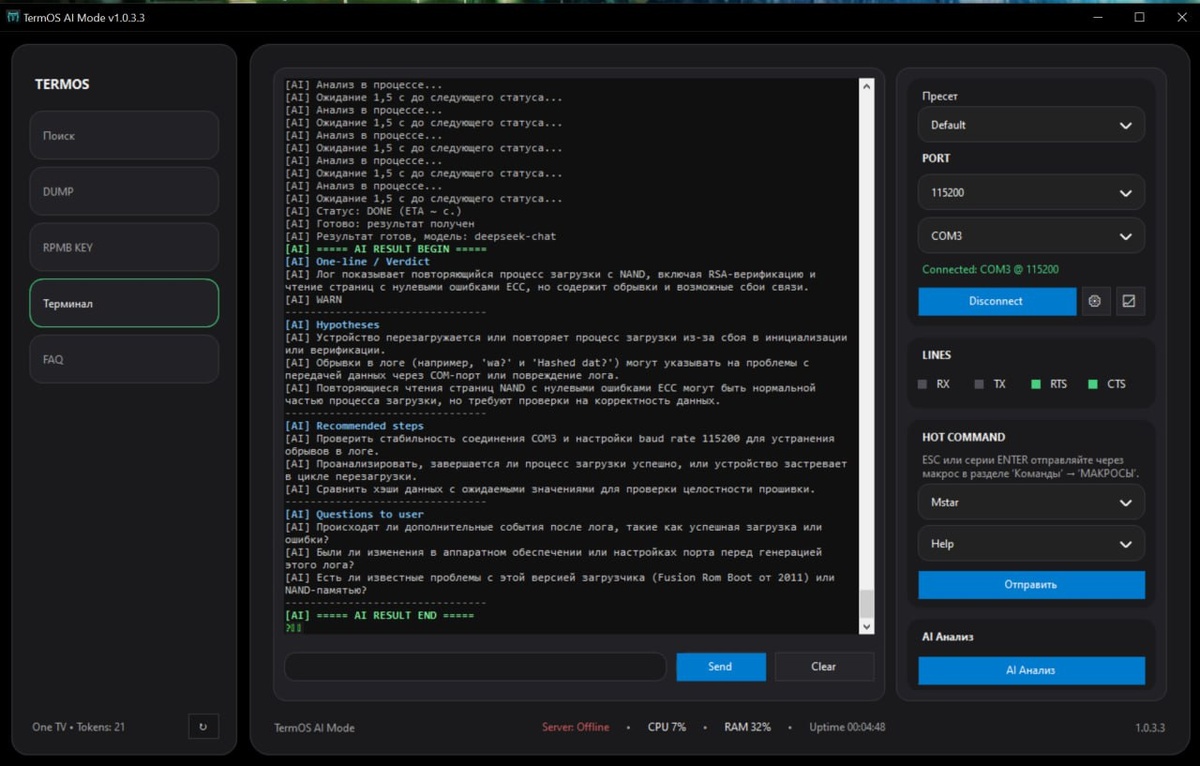Click the RAM 32% status entry
The image size is (1200, 766).
[747, 727]
